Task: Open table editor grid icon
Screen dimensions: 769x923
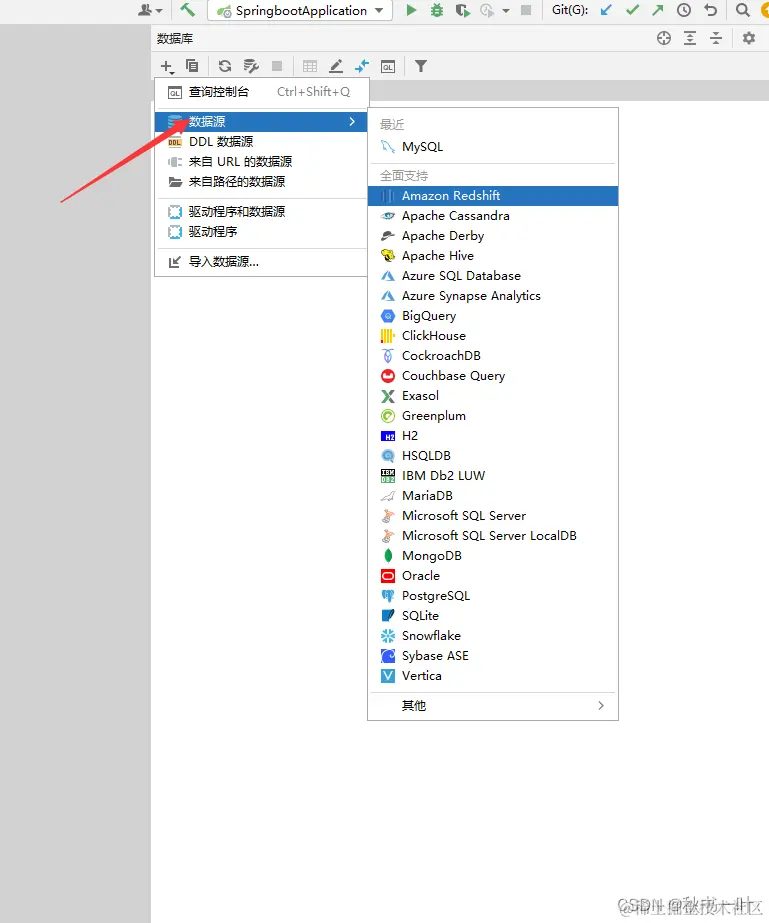Action: 310,67
